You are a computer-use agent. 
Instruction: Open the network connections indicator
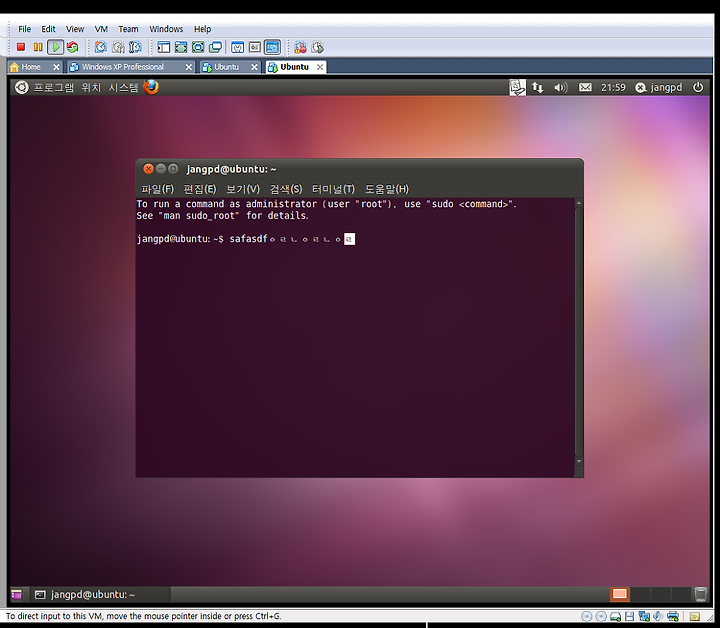[x=538, y=87]
